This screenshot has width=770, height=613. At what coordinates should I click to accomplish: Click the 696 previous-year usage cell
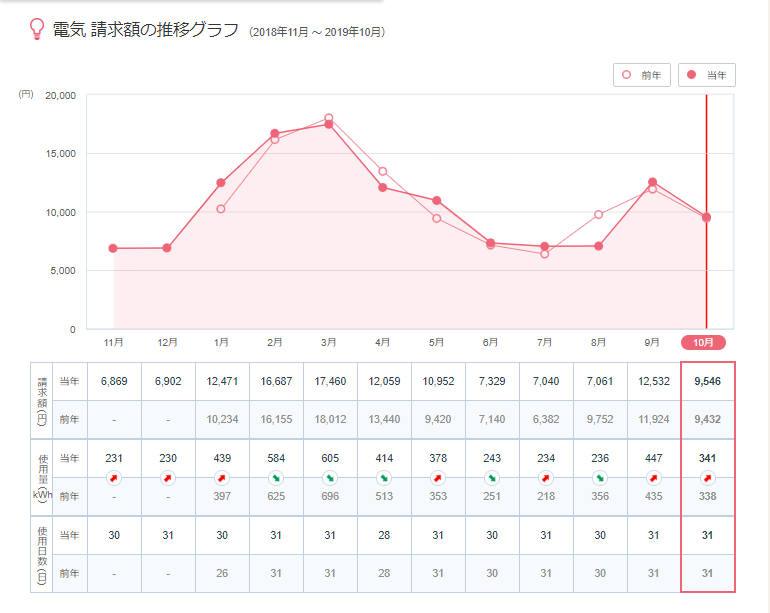pos(330,497)
